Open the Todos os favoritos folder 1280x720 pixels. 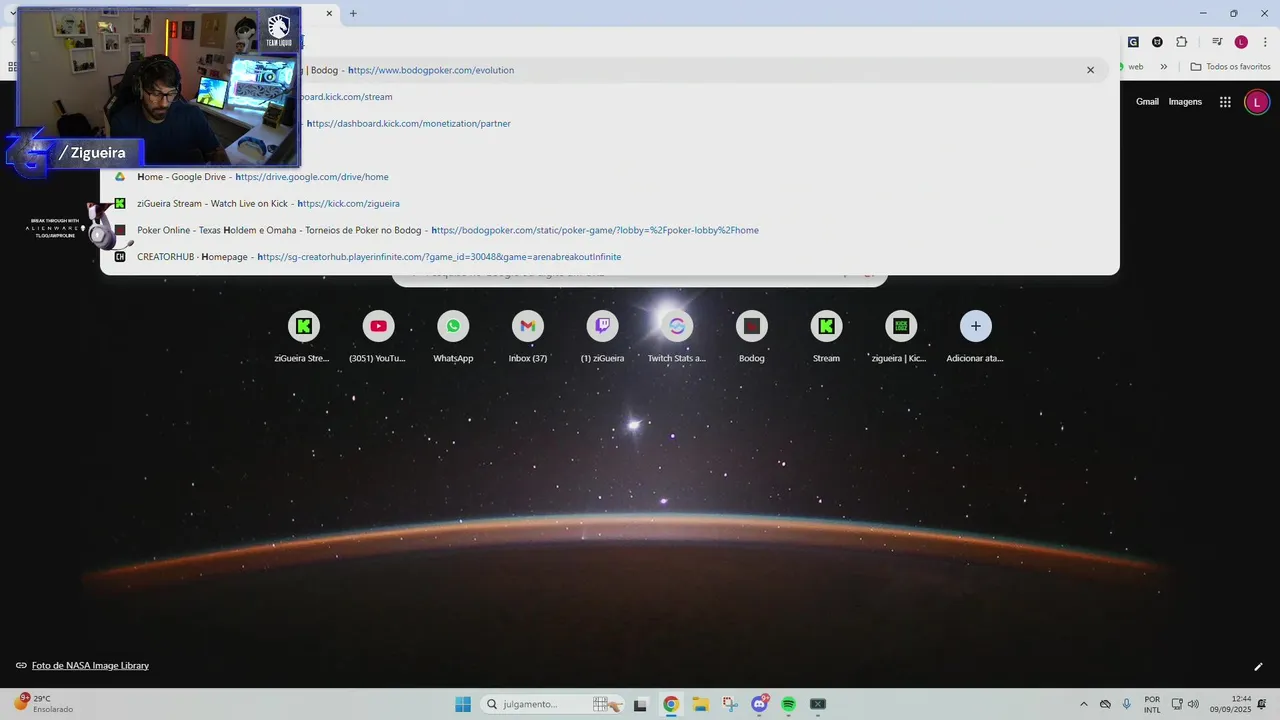click(1230, 67)
